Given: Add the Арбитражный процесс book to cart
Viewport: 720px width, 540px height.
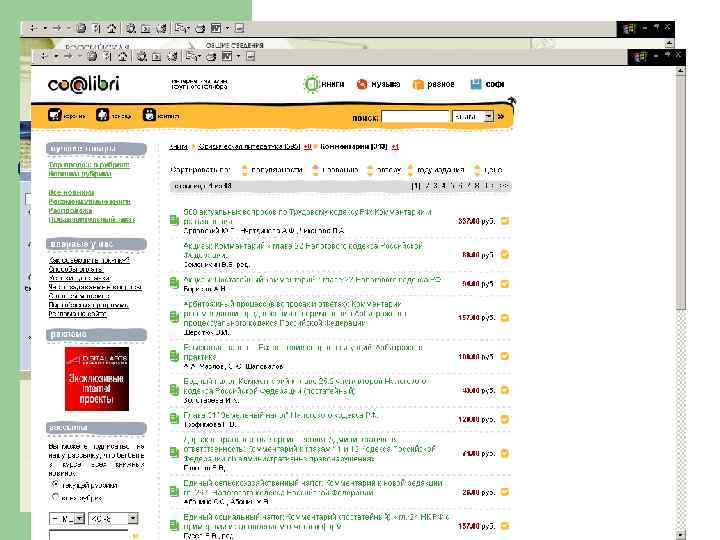Looking at the screenshot, I should 505,317.
